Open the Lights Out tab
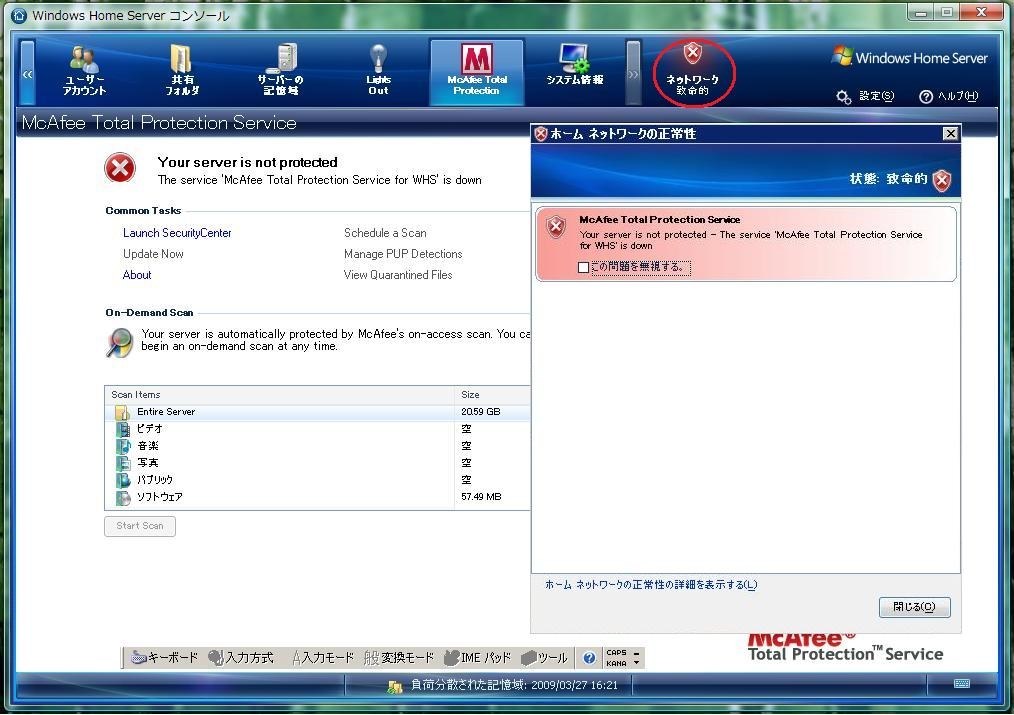 [x=378, y=71]
